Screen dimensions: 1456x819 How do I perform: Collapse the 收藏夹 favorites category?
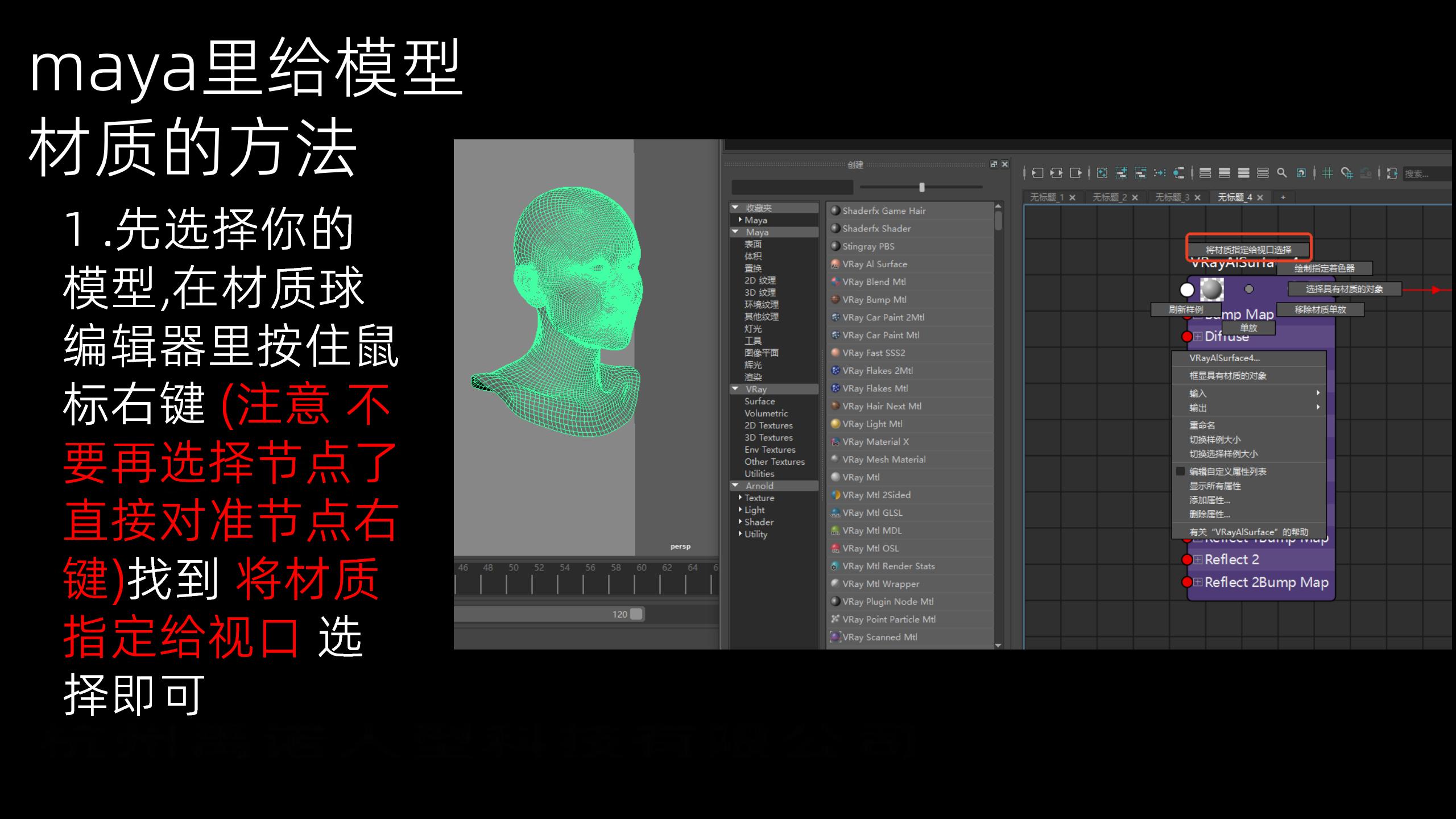[735, 208]
